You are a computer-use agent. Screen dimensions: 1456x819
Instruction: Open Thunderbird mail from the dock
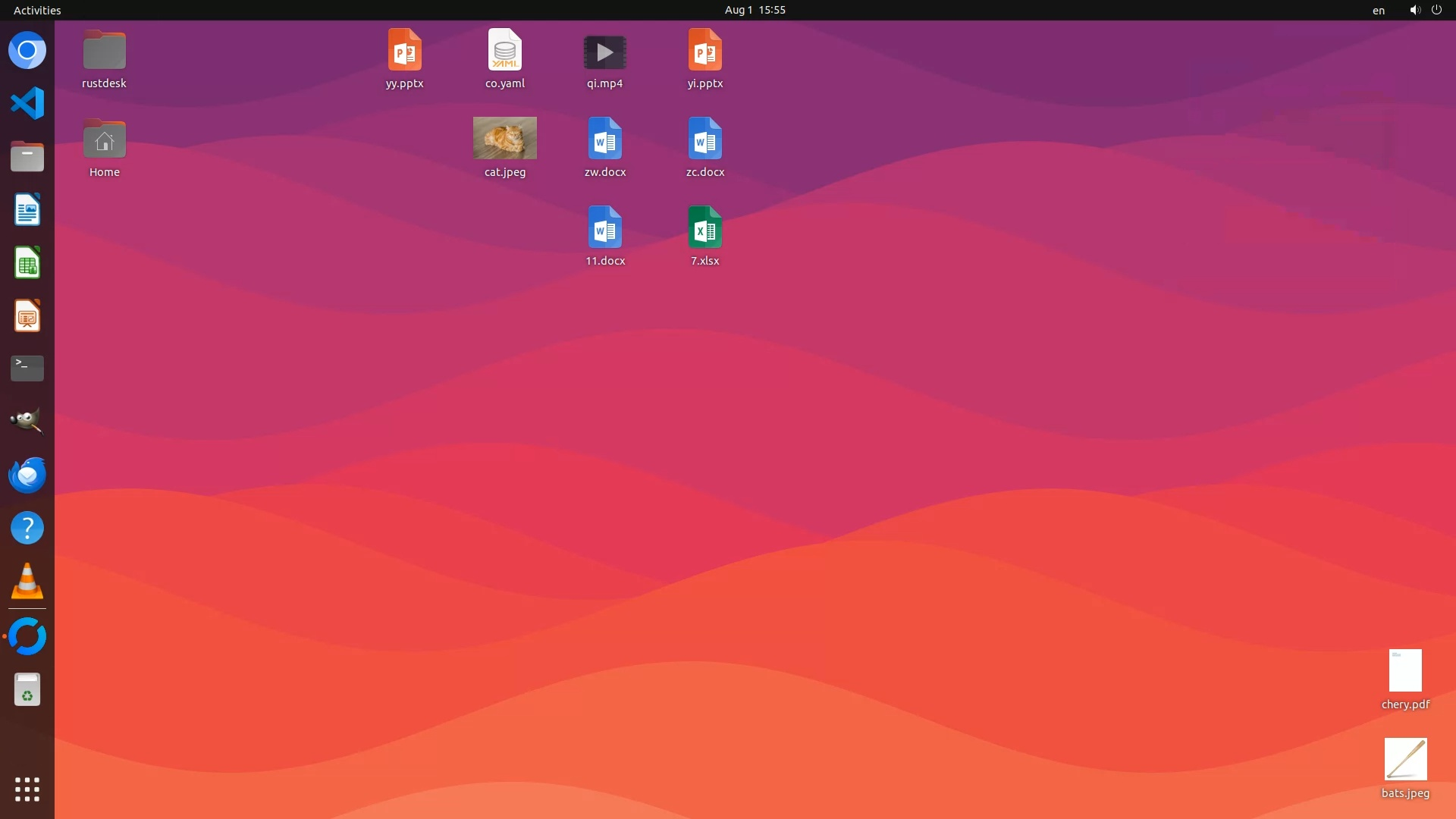pos(27,475)
